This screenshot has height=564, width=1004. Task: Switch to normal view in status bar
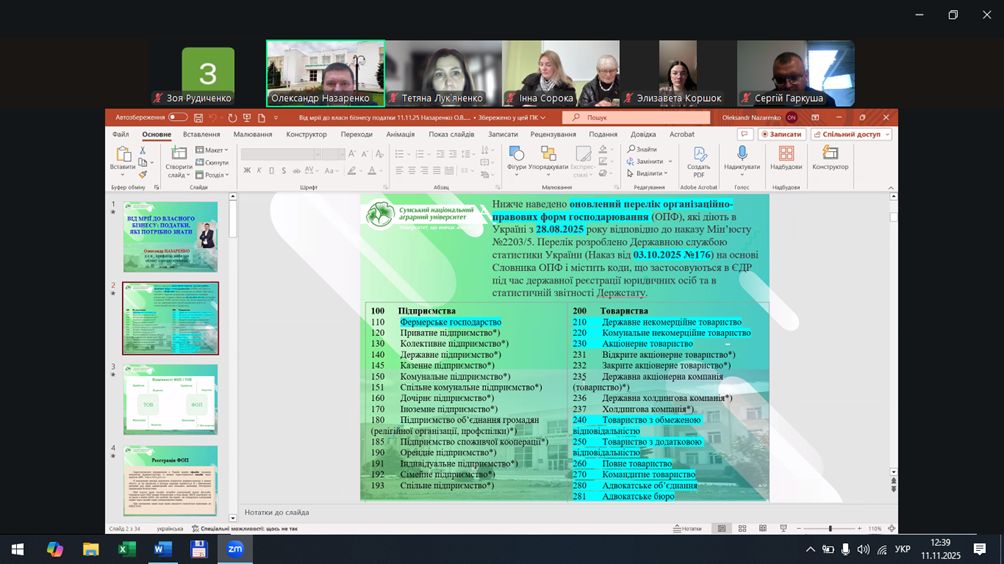coord(720,528)
